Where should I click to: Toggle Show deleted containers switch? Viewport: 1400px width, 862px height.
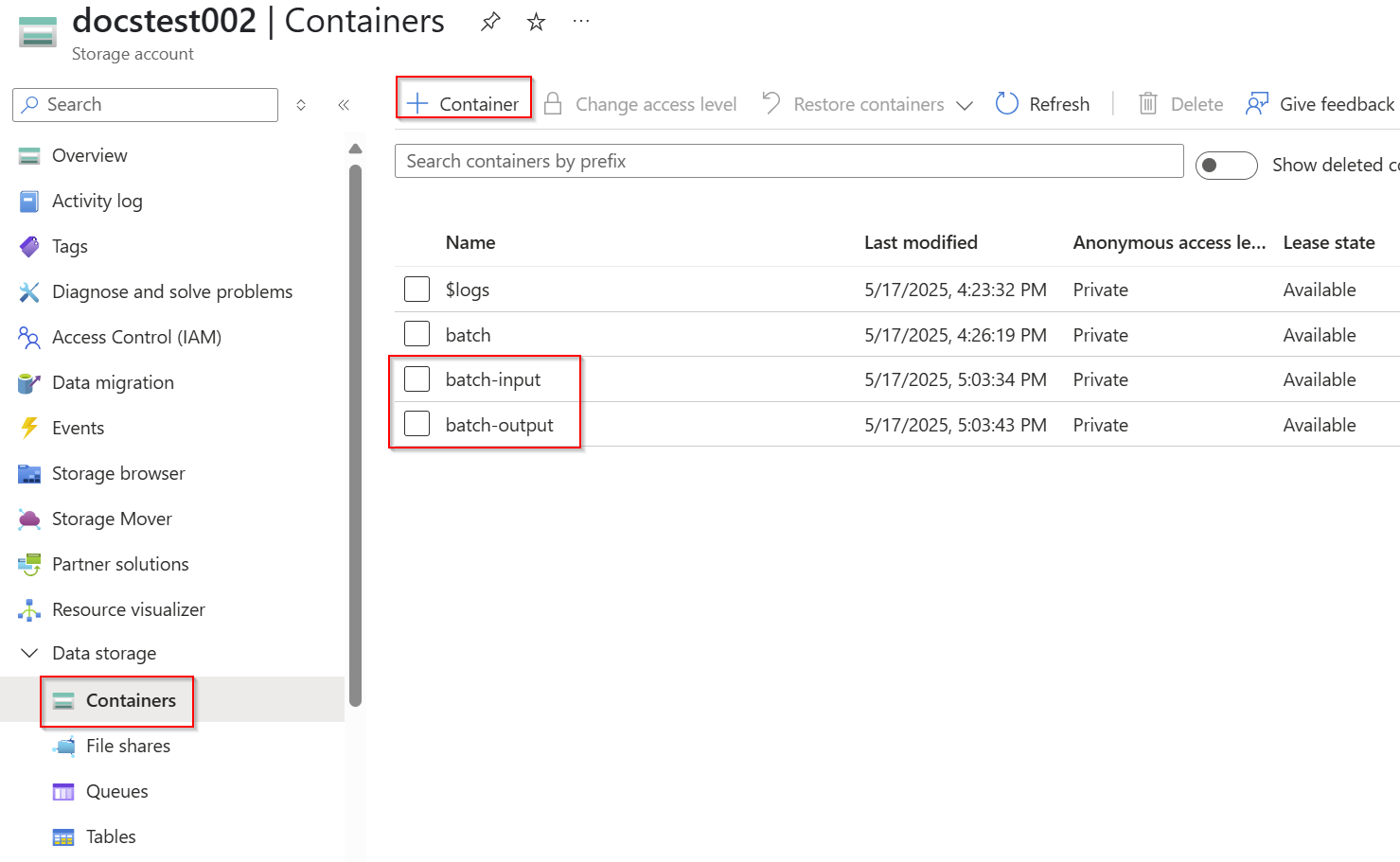(1226, 166)
